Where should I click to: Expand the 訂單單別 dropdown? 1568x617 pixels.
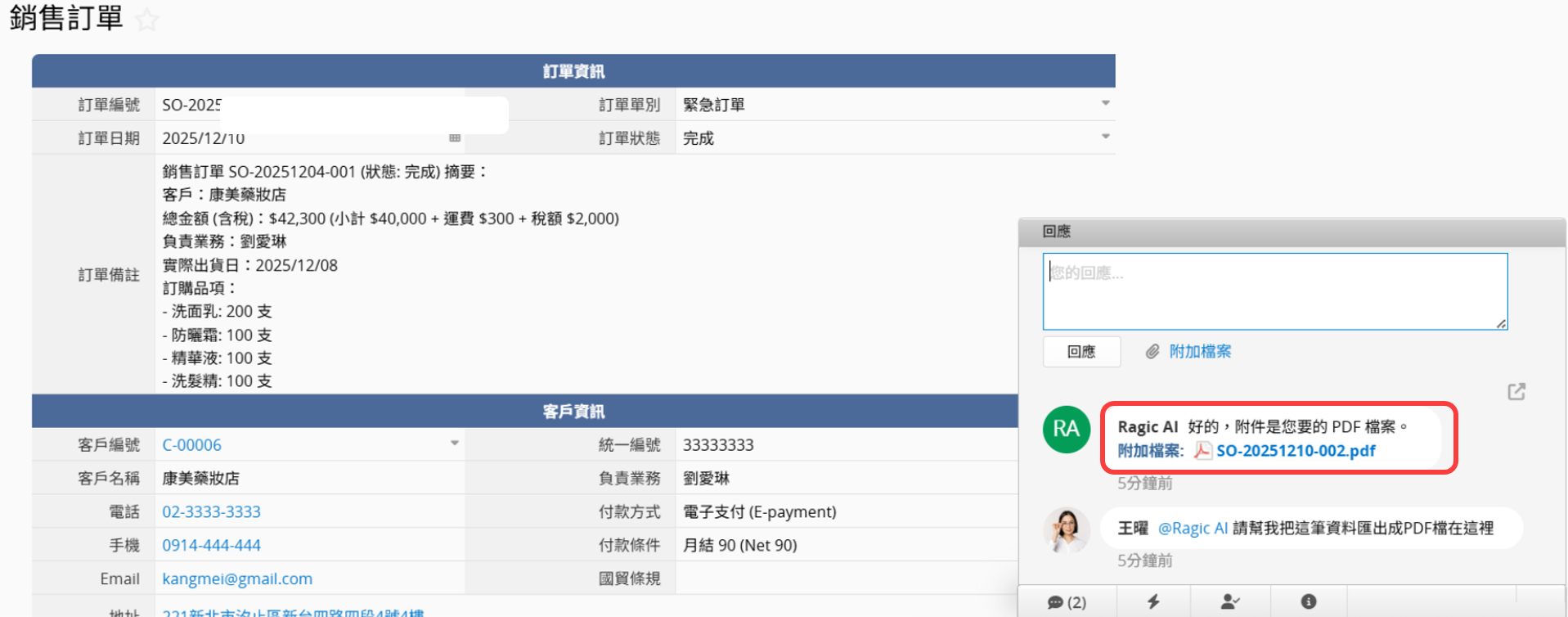pos(1105,104)
